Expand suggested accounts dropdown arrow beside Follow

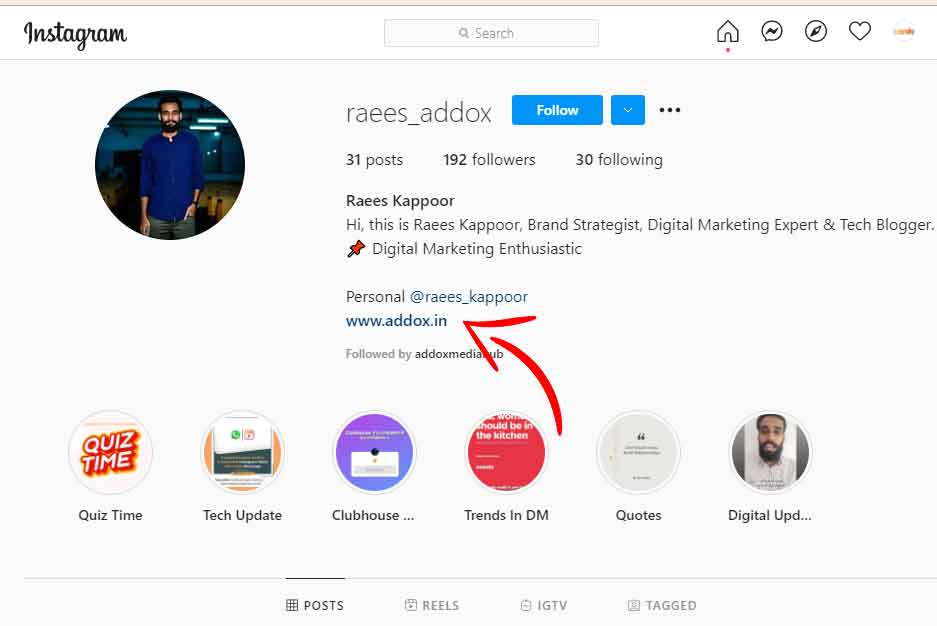point(627,110)
